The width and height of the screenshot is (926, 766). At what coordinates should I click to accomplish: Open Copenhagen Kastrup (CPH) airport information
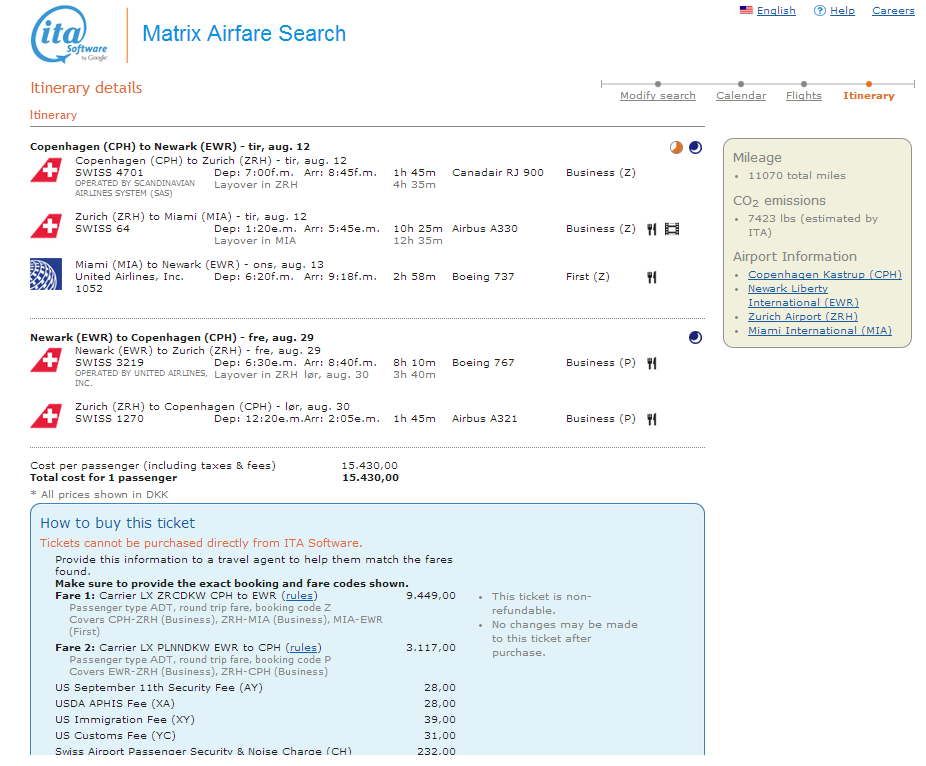point(824,275)
